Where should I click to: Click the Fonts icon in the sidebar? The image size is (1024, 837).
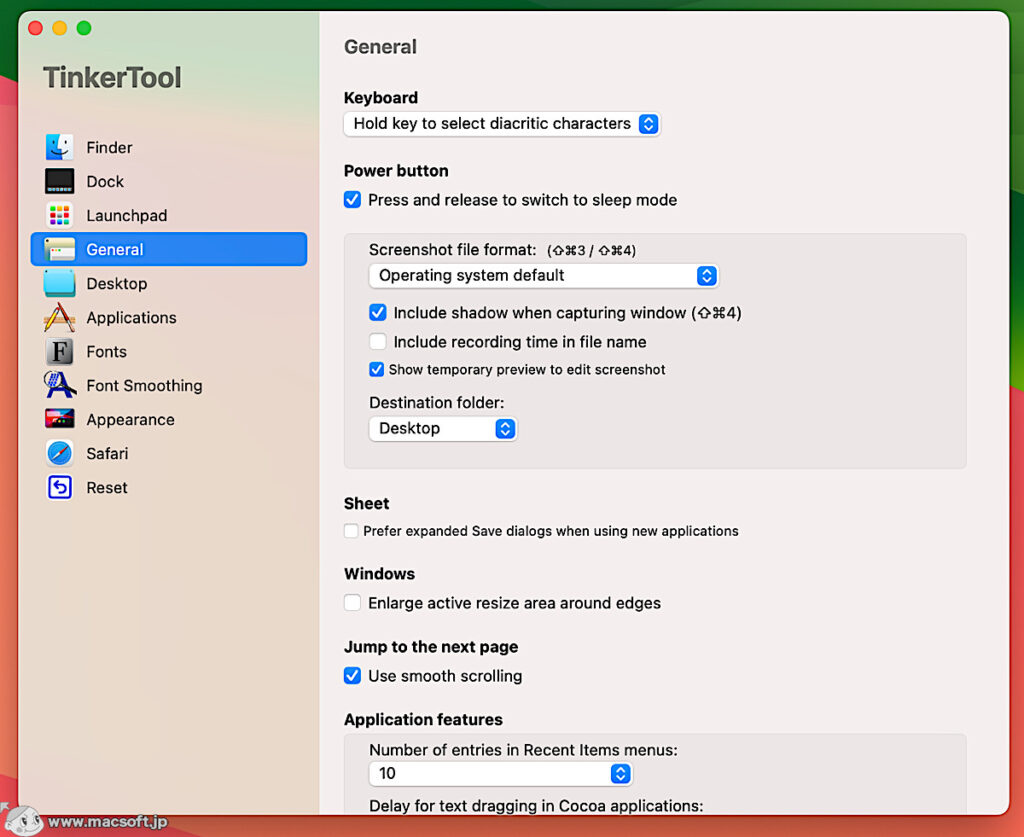click(x=62, y=351)
